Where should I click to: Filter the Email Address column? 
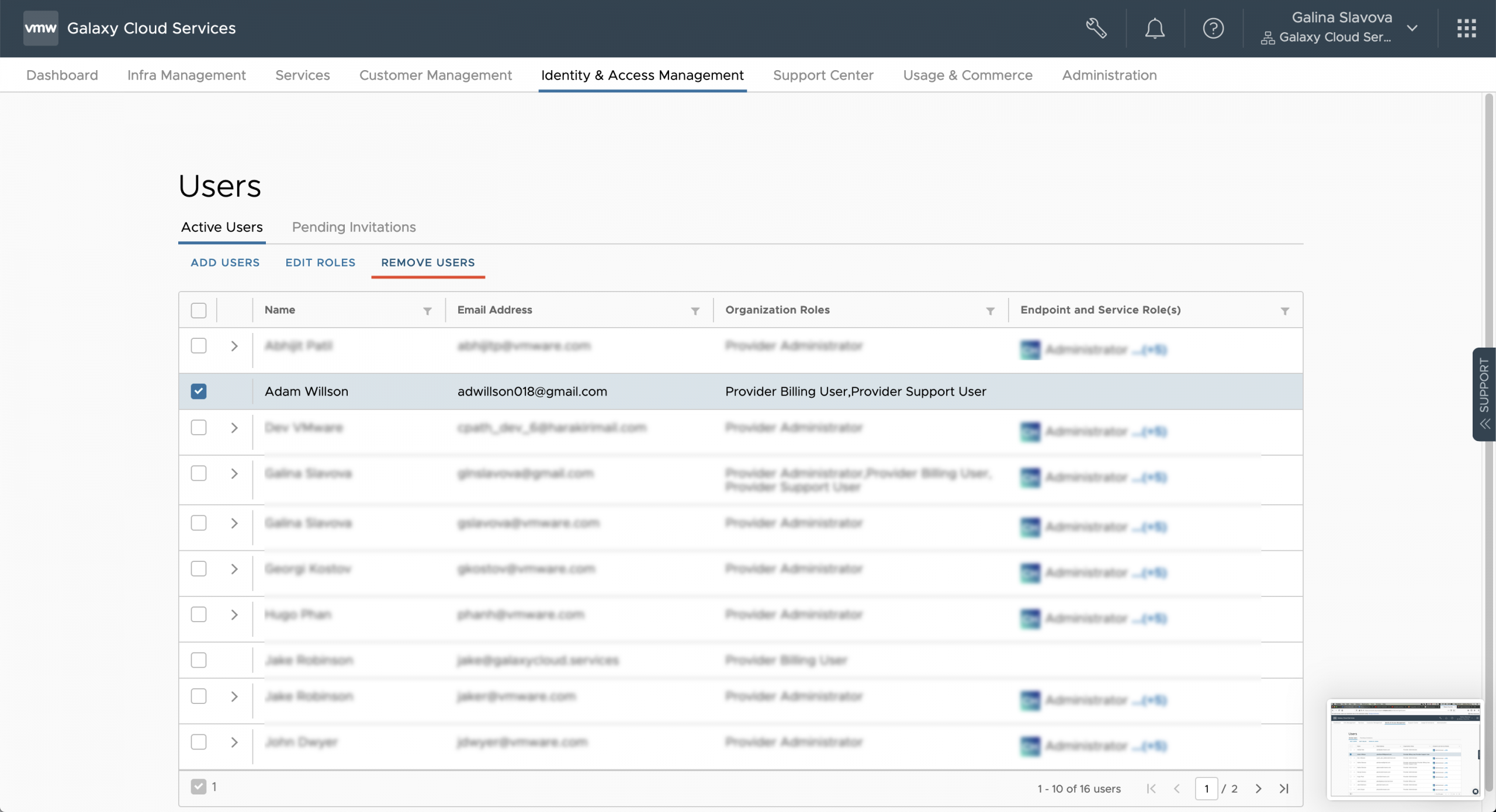point(695,311)
